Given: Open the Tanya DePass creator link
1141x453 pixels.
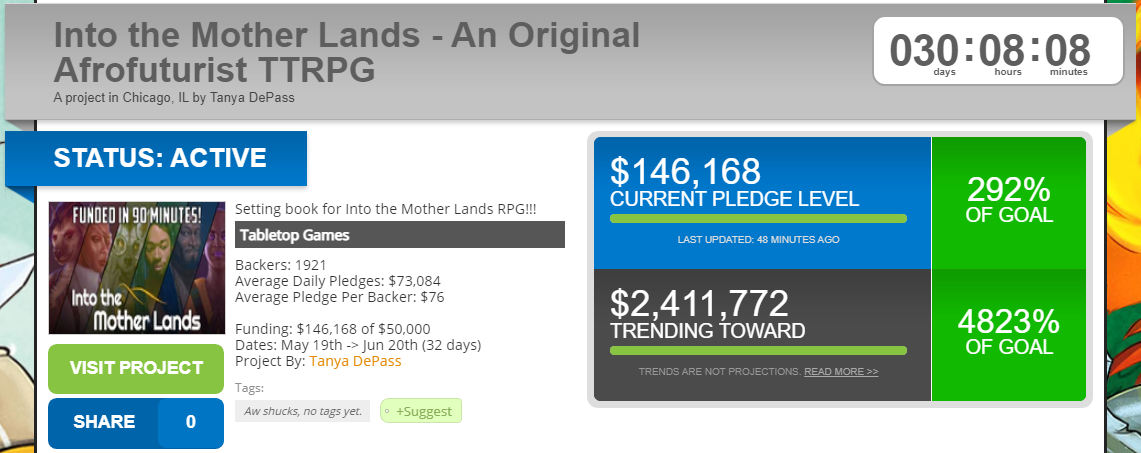Looking at the screenshot, I should [355, 360].
